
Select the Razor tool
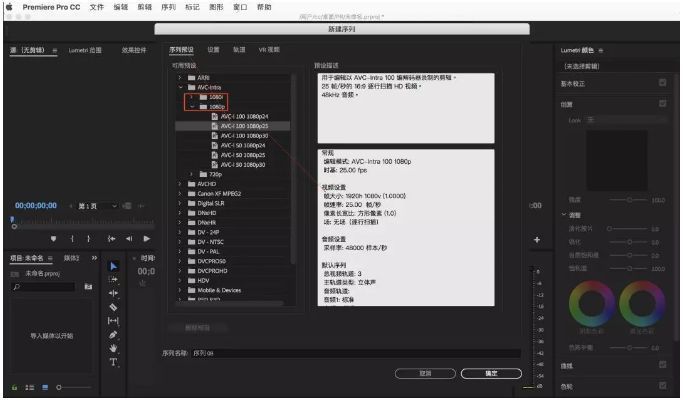[113, 307]
